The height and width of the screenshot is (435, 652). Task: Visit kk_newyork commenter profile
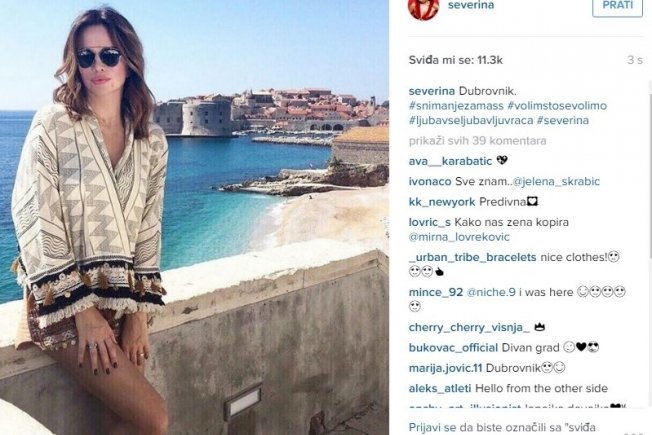(442, 202)
